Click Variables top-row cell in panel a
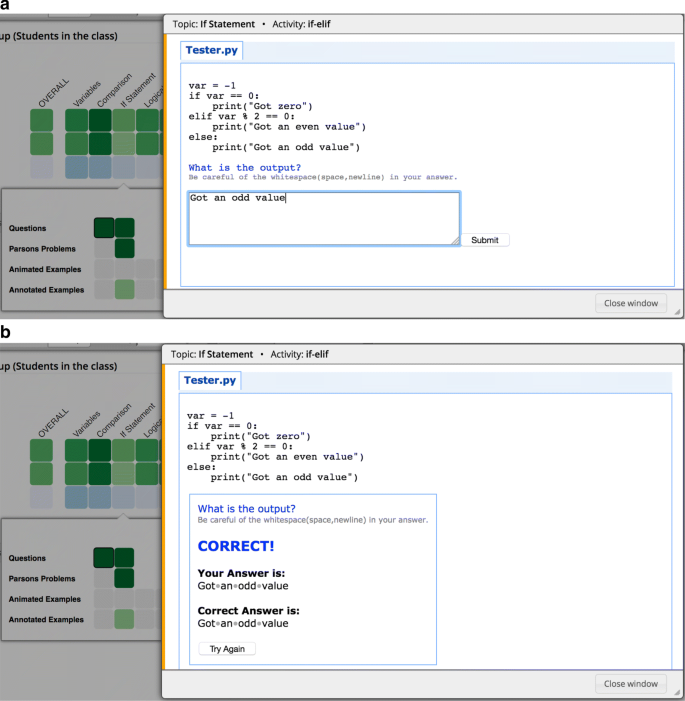 (76, 120)
